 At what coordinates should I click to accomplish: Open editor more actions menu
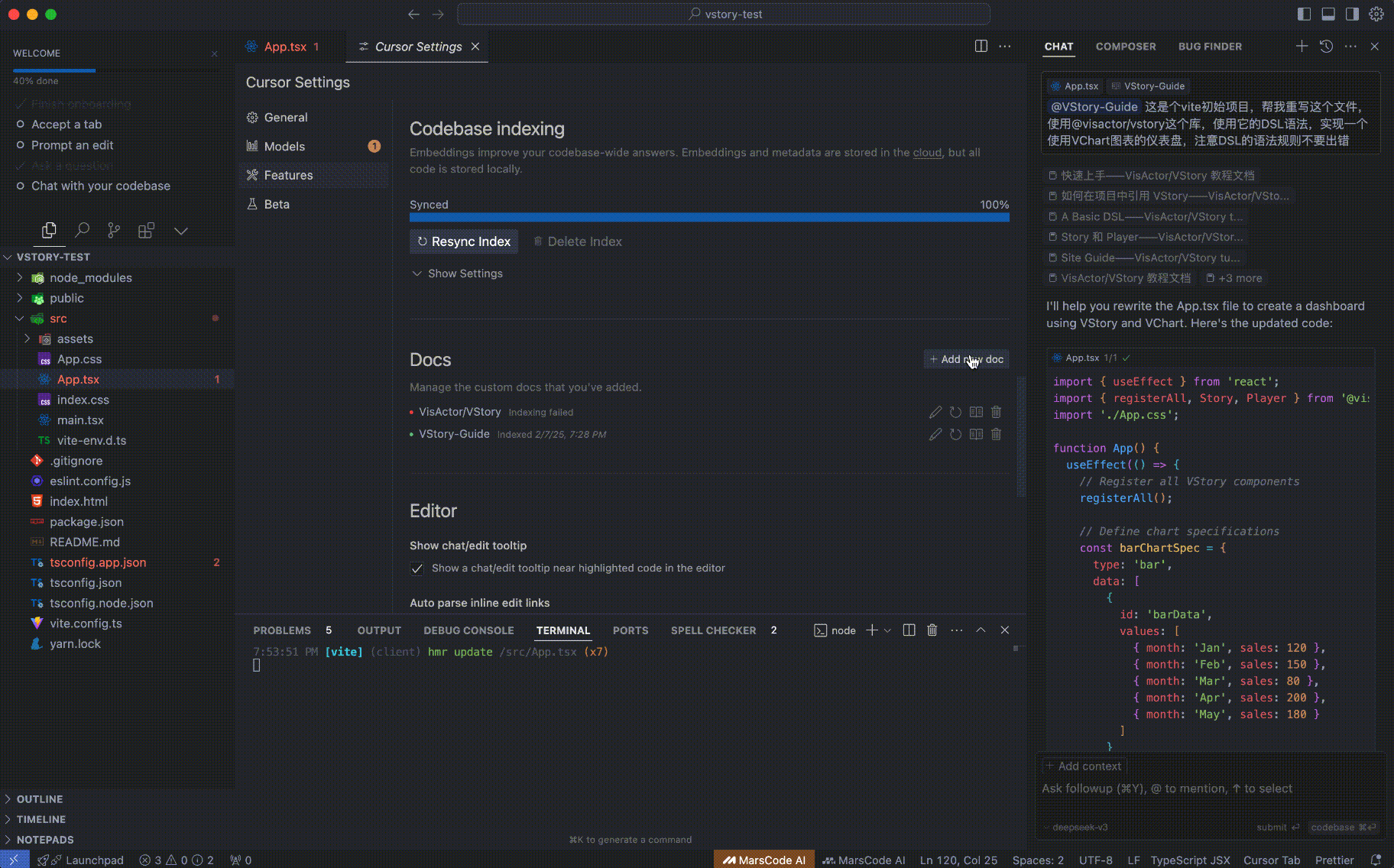click(x=1005, y=46)
